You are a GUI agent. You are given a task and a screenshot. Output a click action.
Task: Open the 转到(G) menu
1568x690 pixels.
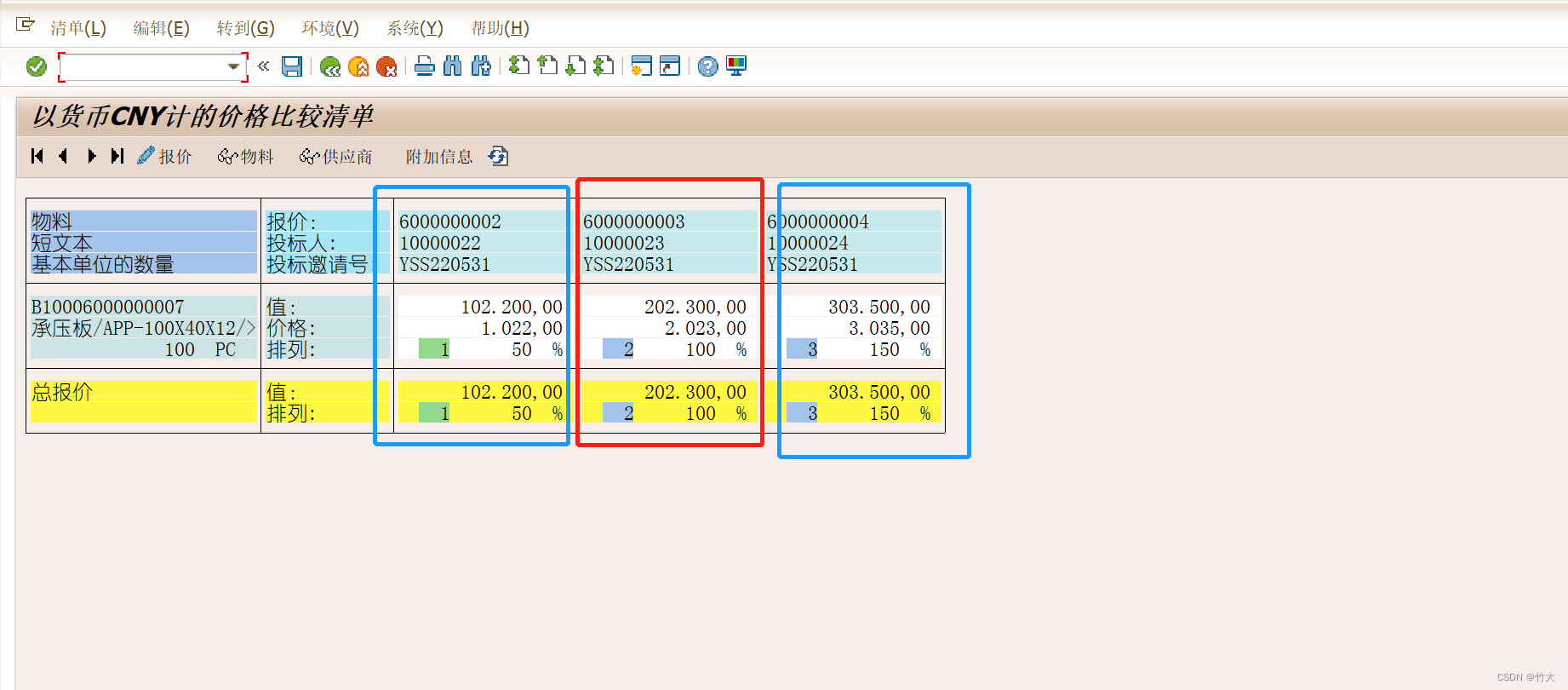pos(246,28)
